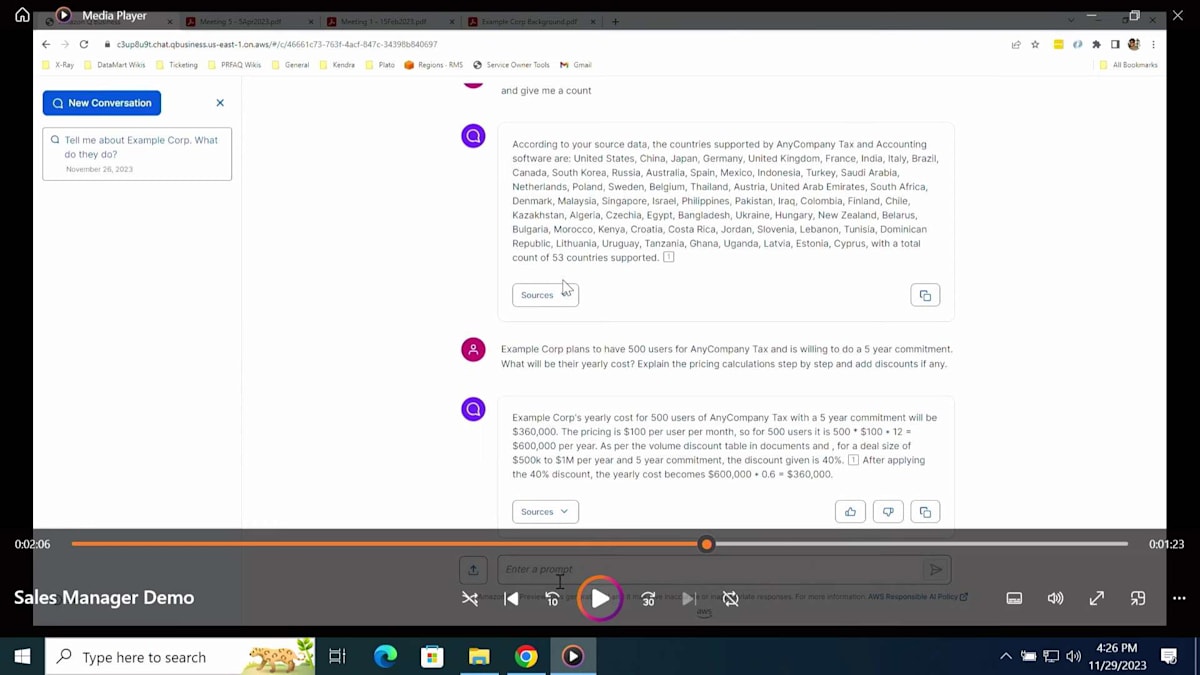Open the Media Player more options menu
The width and height of the screenshot is (1200, 675).
pyautogui.click(x=1180, y=598)
